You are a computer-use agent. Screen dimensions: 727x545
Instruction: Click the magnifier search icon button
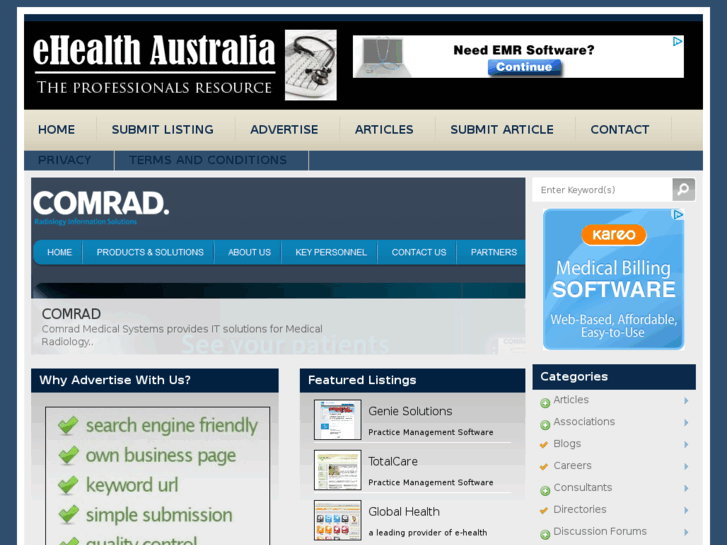pos(683,189)
